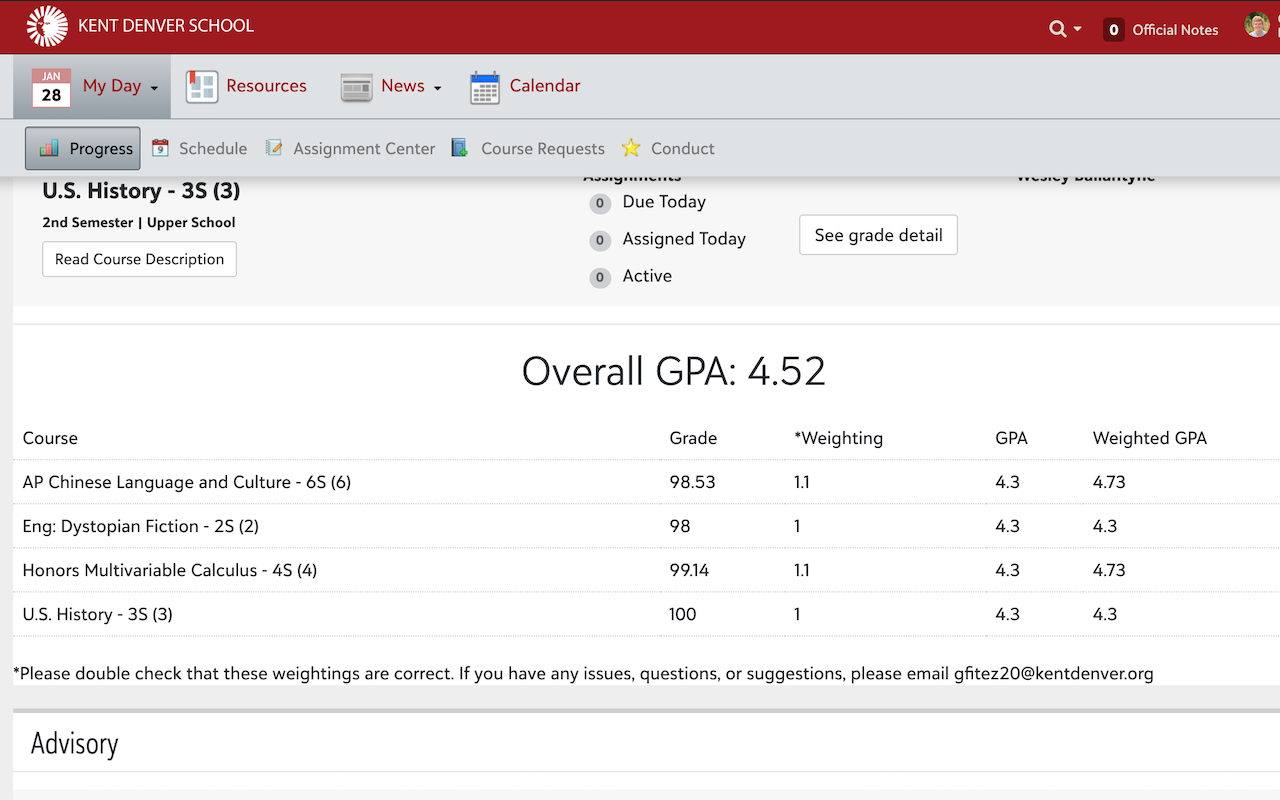Click the Active count badge
The image size is (1280, 800).
click(600, 278)
